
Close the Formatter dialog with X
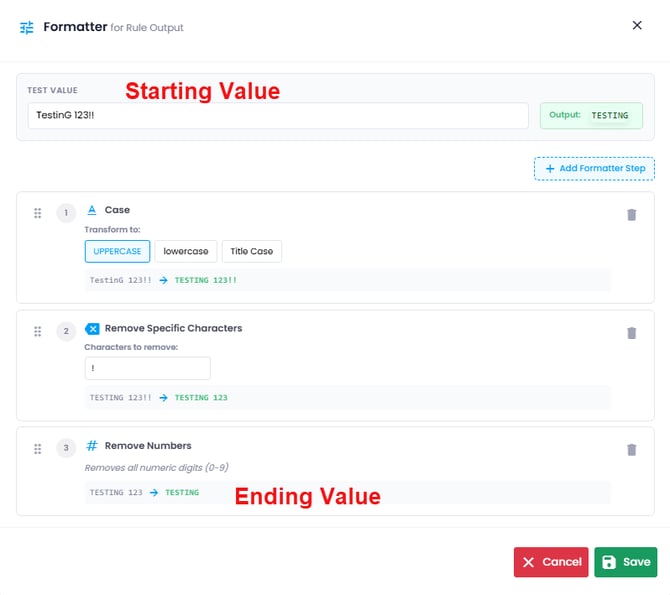pyautogui.click(x=637, y=26)
